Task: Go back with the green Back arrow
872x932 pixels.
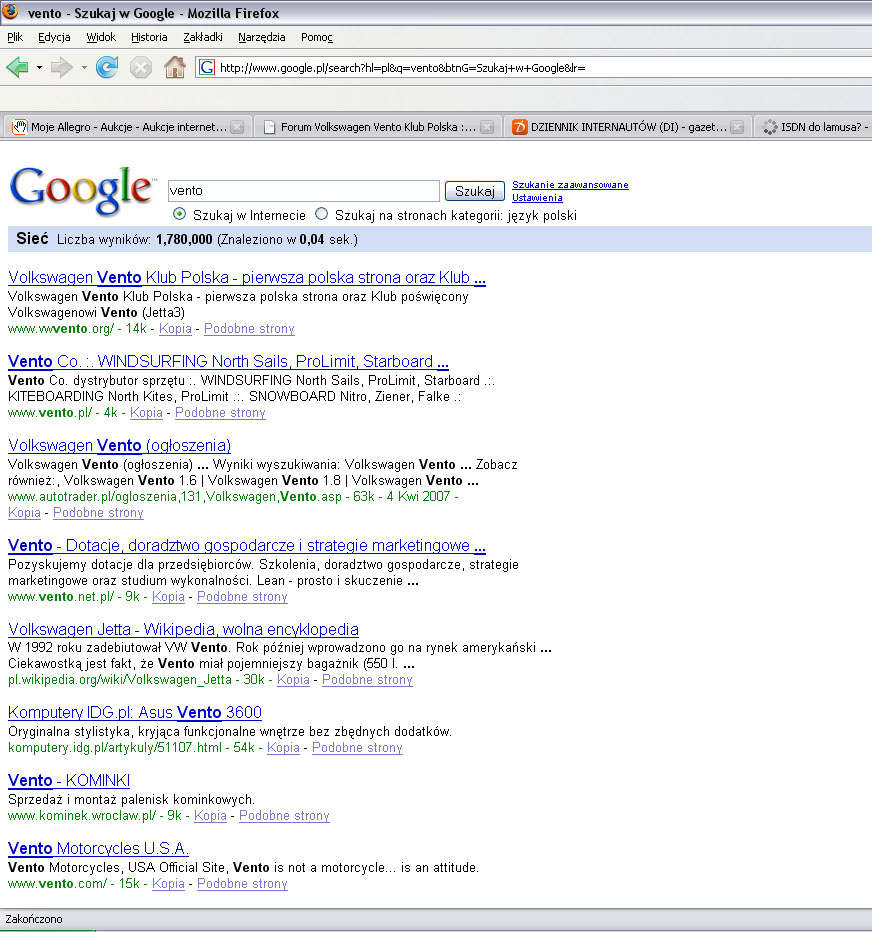Action: (17, 67)
